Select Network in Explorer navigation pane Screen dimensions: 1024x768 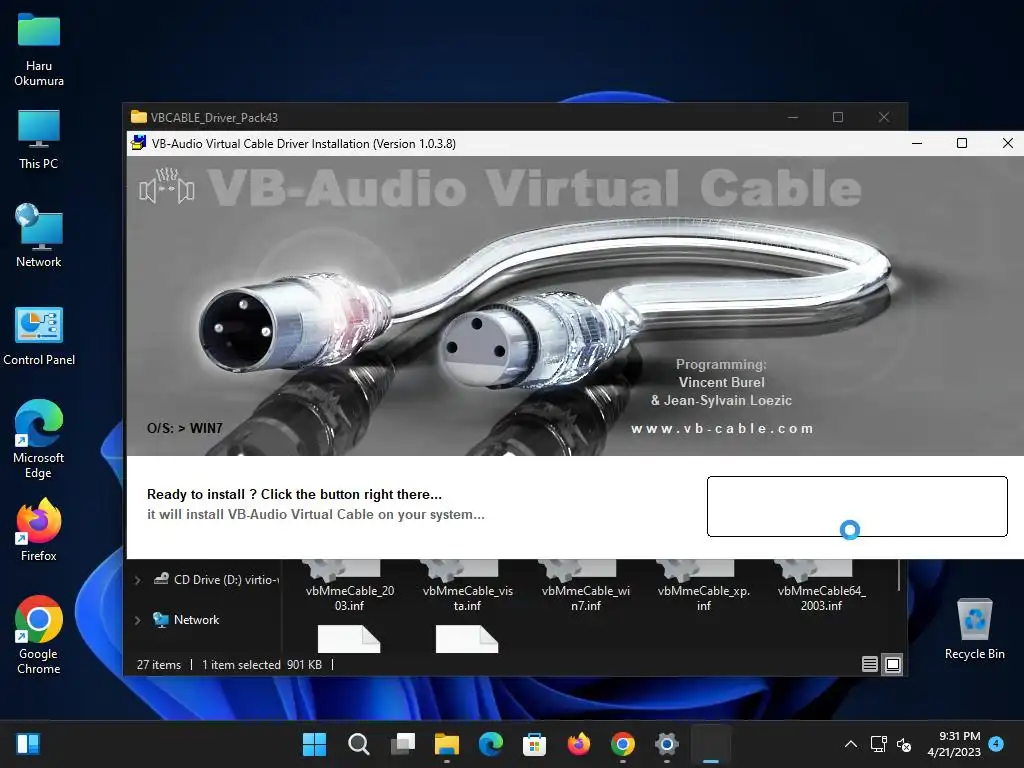pyautogui.click(x=186, y=620)
